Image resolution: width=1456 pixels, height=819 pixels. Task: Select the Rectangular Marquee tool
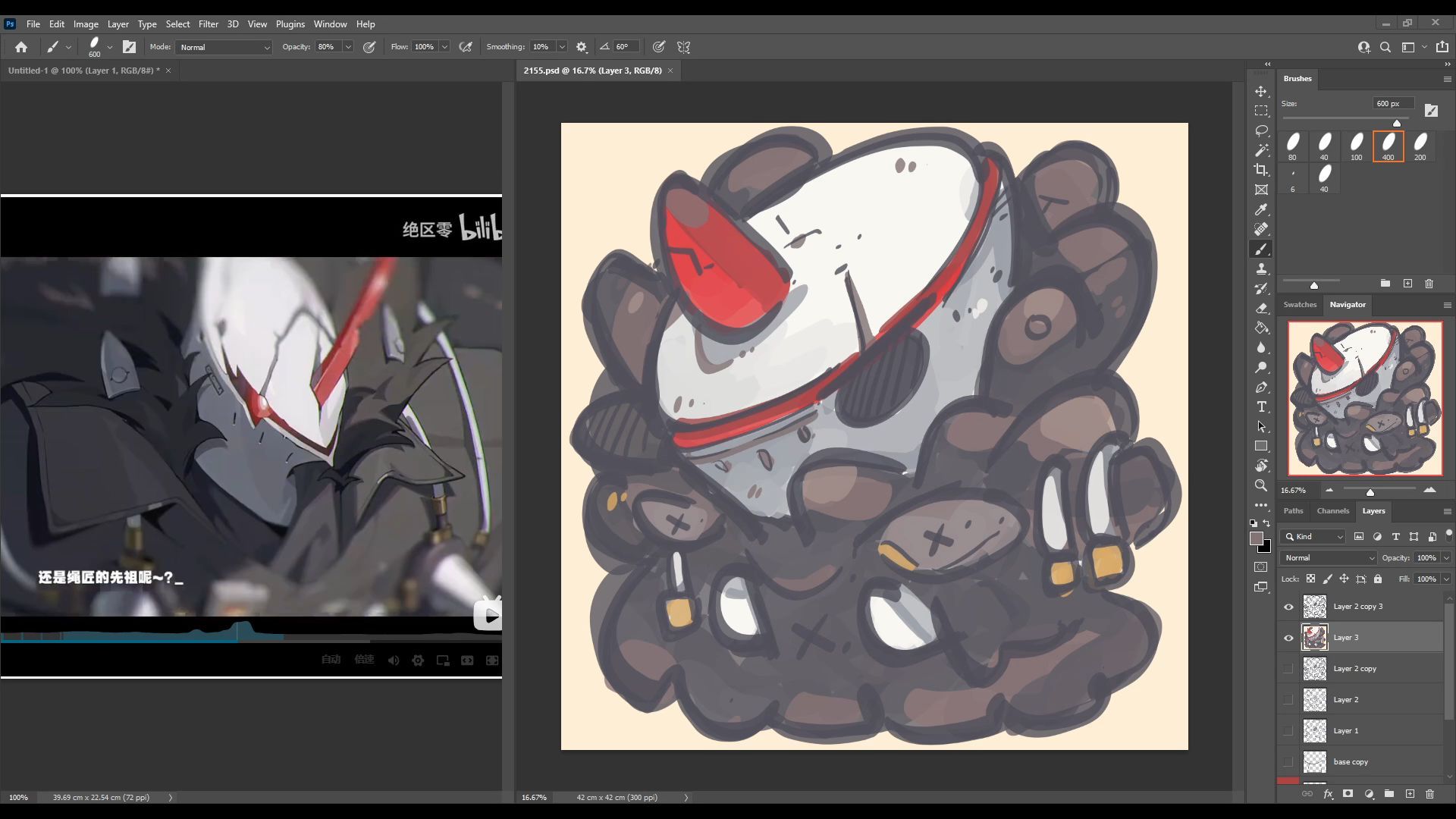point(1261,111)
